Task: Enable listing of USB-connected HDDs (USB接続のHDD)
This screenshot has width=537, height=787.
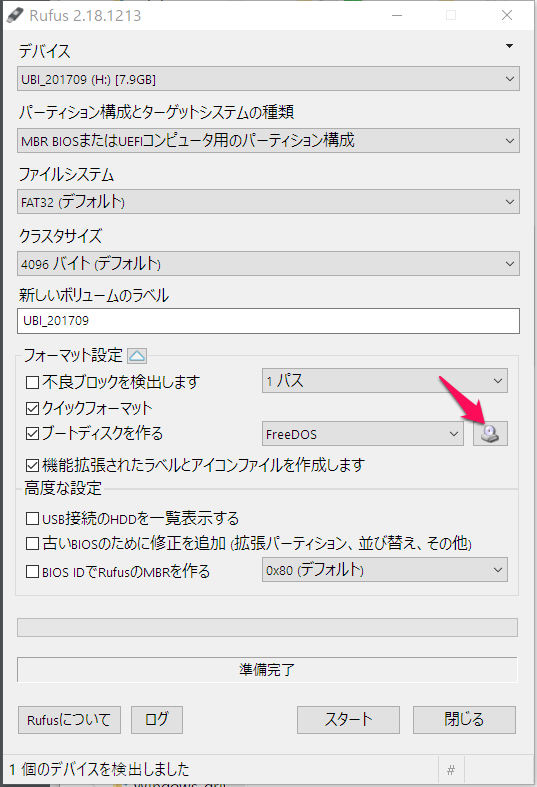Action: (33, 518)
